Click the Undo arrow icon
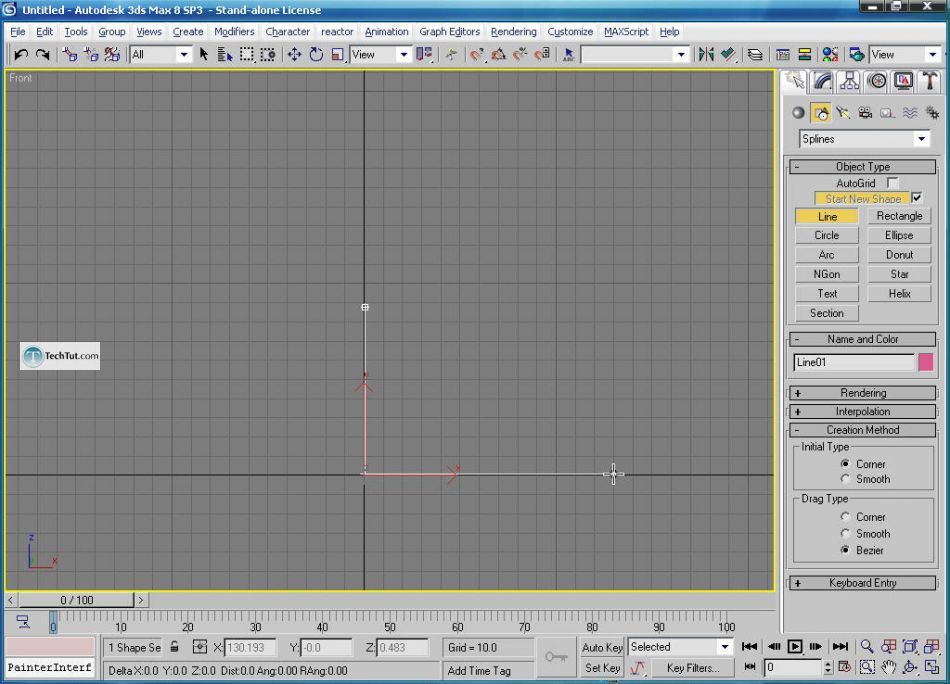Viewport: 950px width, 684px height. tap(21, 55)
